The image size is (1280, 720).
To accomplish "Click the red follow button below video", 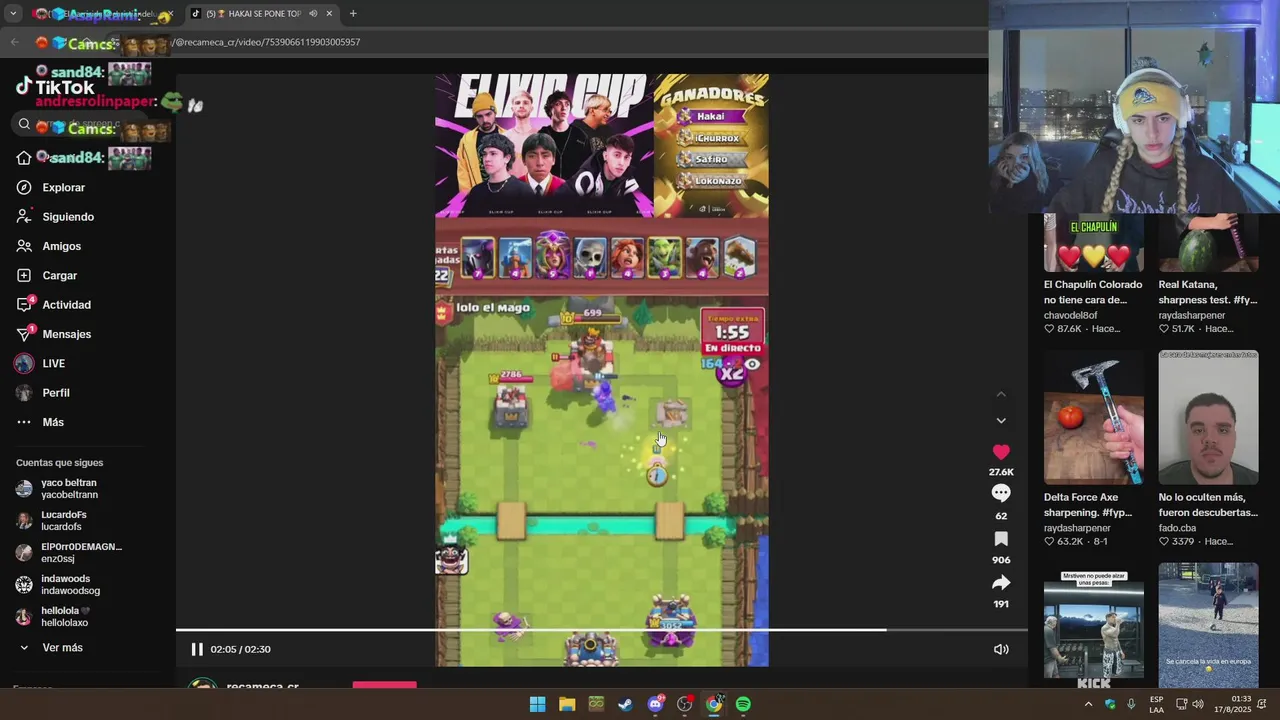I will [384, 685].
